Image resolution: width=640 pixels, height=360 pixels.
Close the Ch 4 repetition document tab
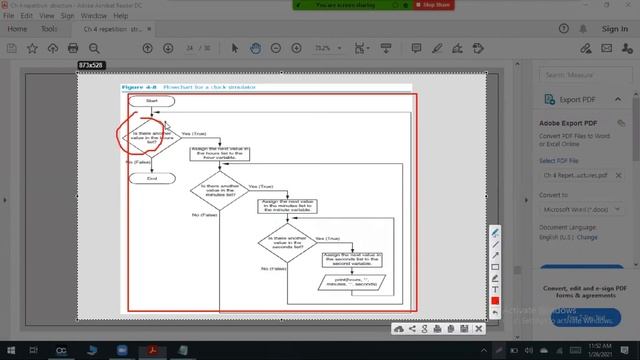point(149,29)
